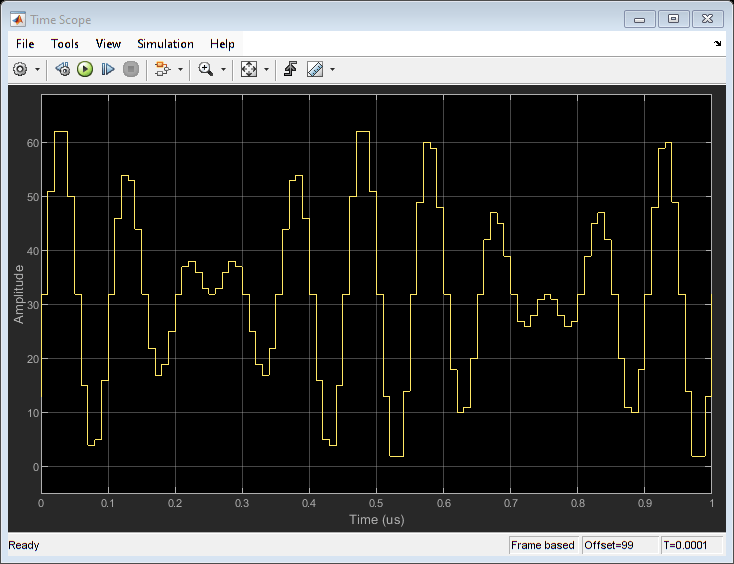Viewport: 734px width, 564px height.
Task: Run the simulation with the Play button
Action: click(85, 69)
